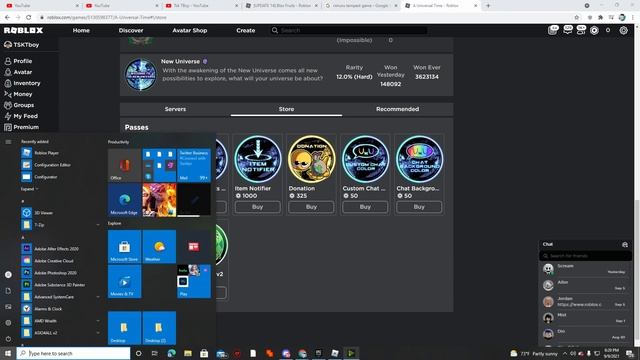Open Task View on the taskbar

click(155, 353)
